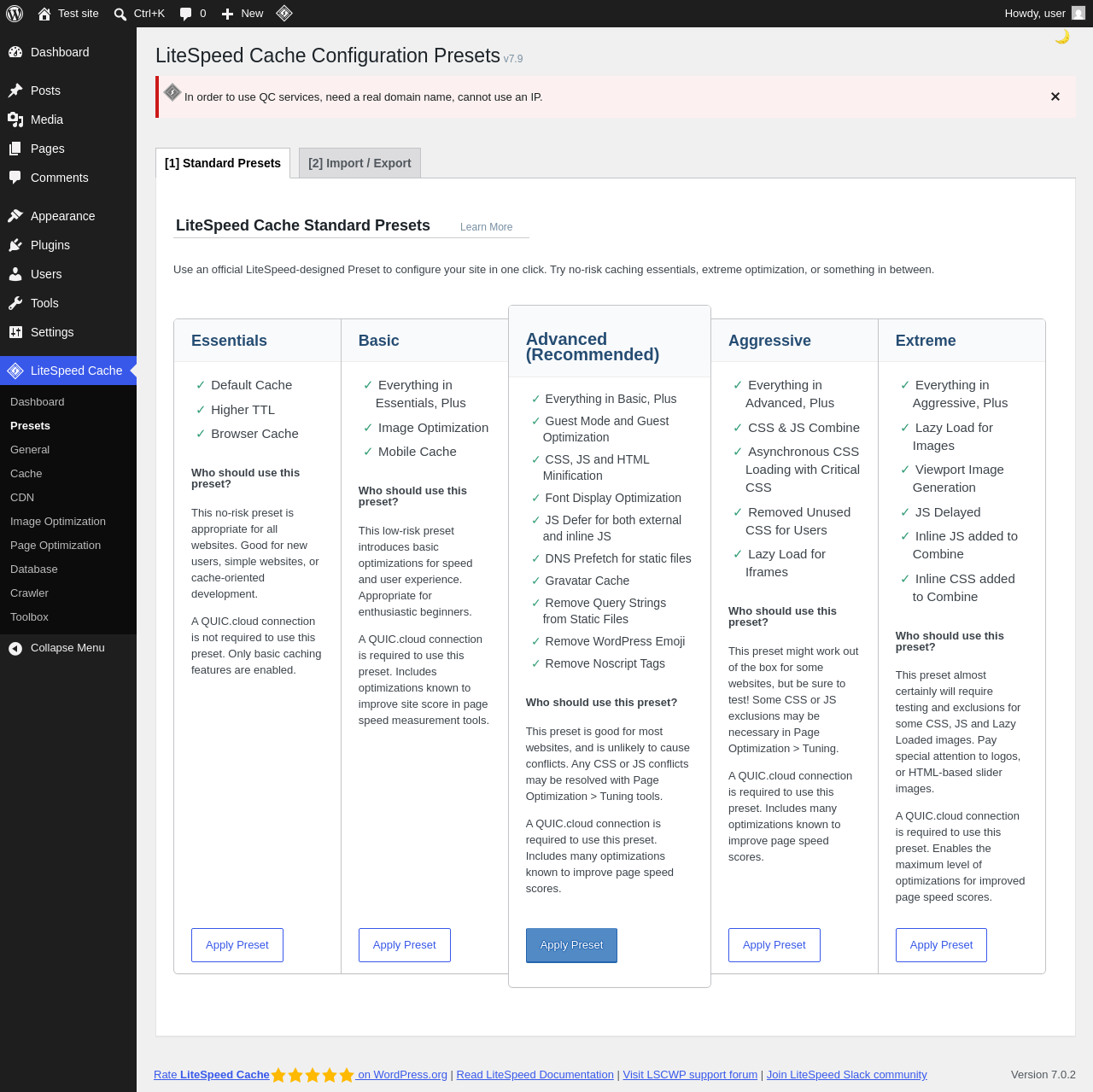Click 'Version 7.0.2' footer text
The width and height of the screenshot is (1093, 1092).
click(x=1043, y=1075)
